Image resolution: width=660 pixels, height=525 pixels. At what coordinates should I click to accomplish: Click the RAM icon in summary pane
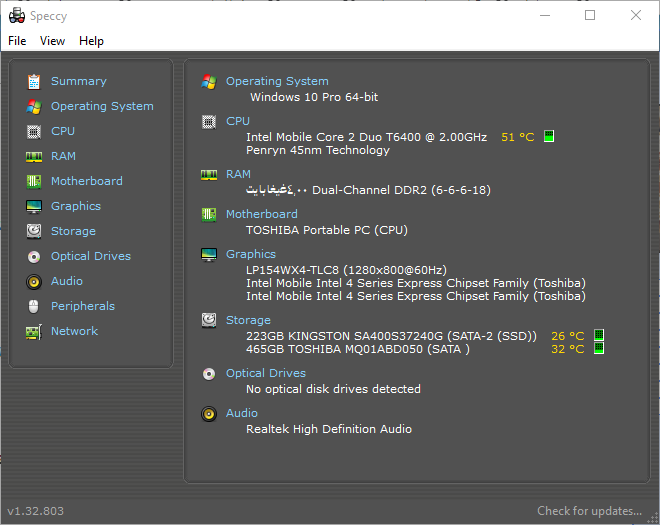209,175
